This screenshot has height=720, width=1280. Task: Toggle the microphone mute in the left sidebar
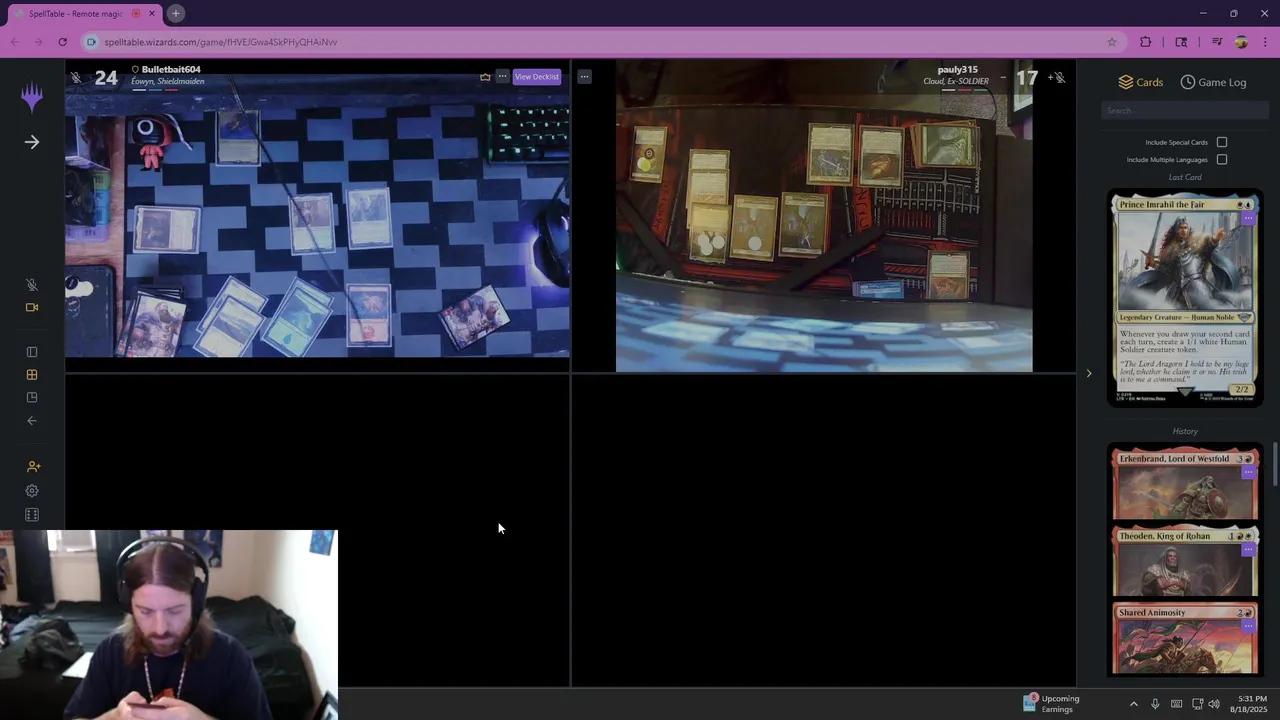click(x=32, y=285)
